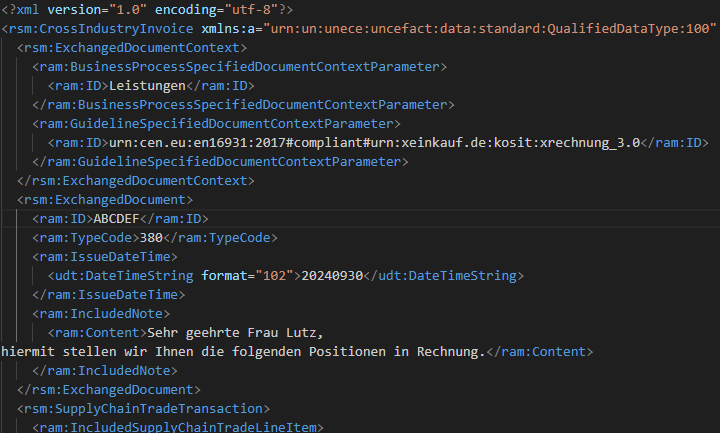Screen dimensions: 720x433
Task: Click the opening ram:IssueDateTime tag
Action: [105, 257]
